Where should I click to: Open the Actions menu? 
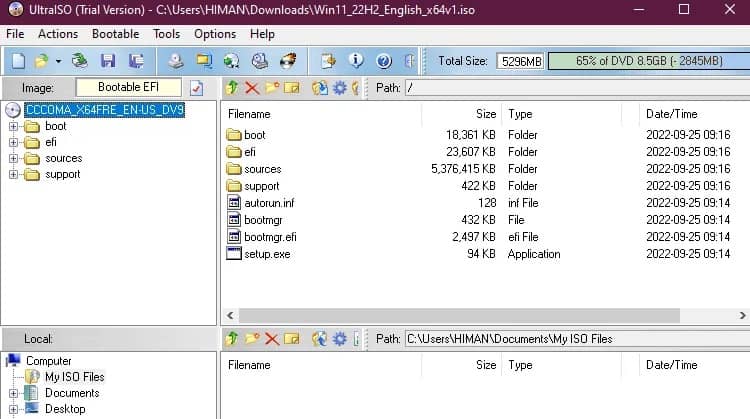pos(58,34)
